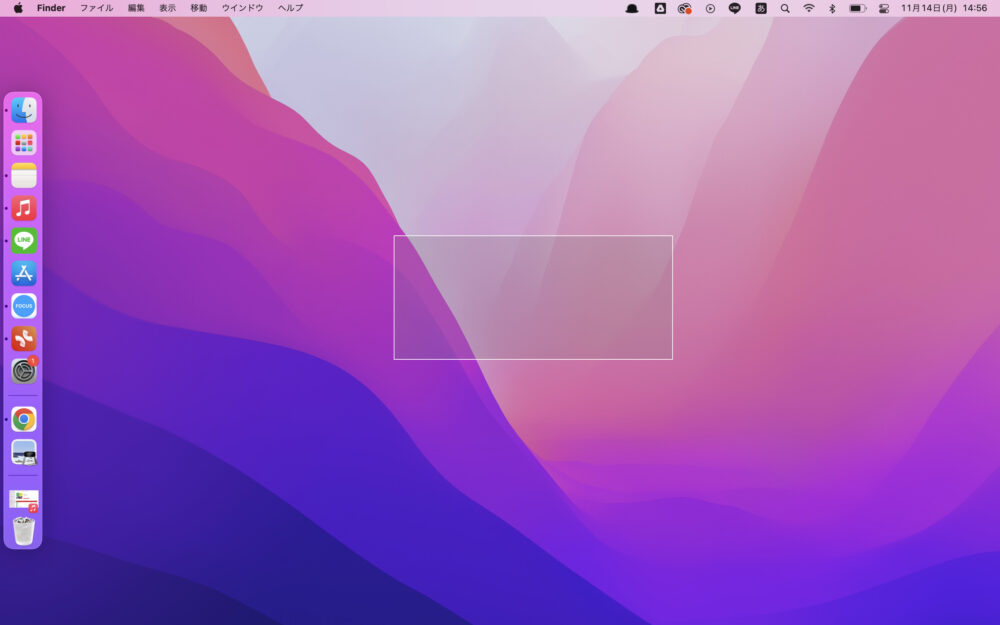The width and height of the screenshot is (1000, 625).
Task: Click the hat icon in the menu bar
Action: (632, 8)
